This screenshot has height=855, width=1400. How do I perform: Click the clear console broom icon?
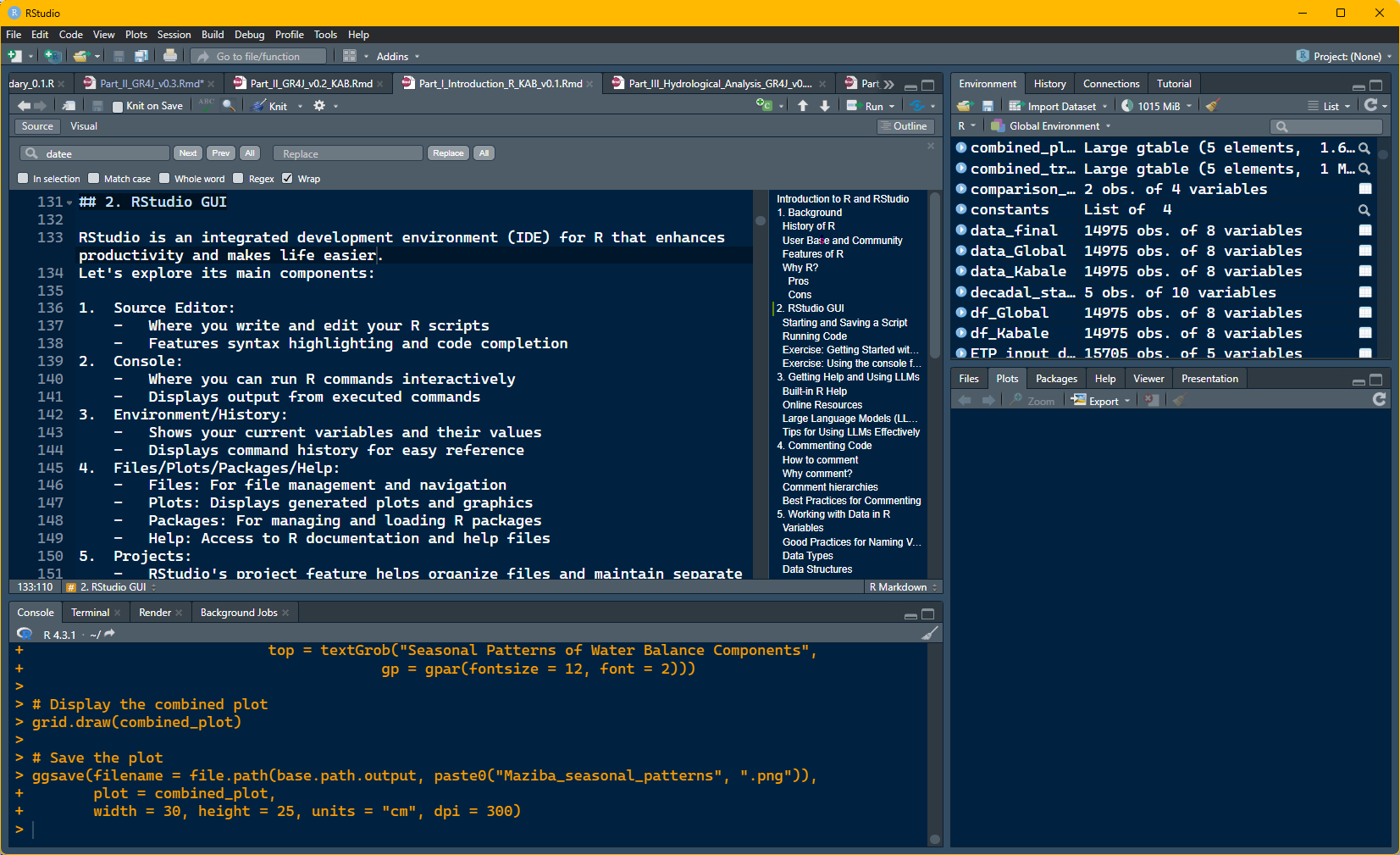point(930,634)
